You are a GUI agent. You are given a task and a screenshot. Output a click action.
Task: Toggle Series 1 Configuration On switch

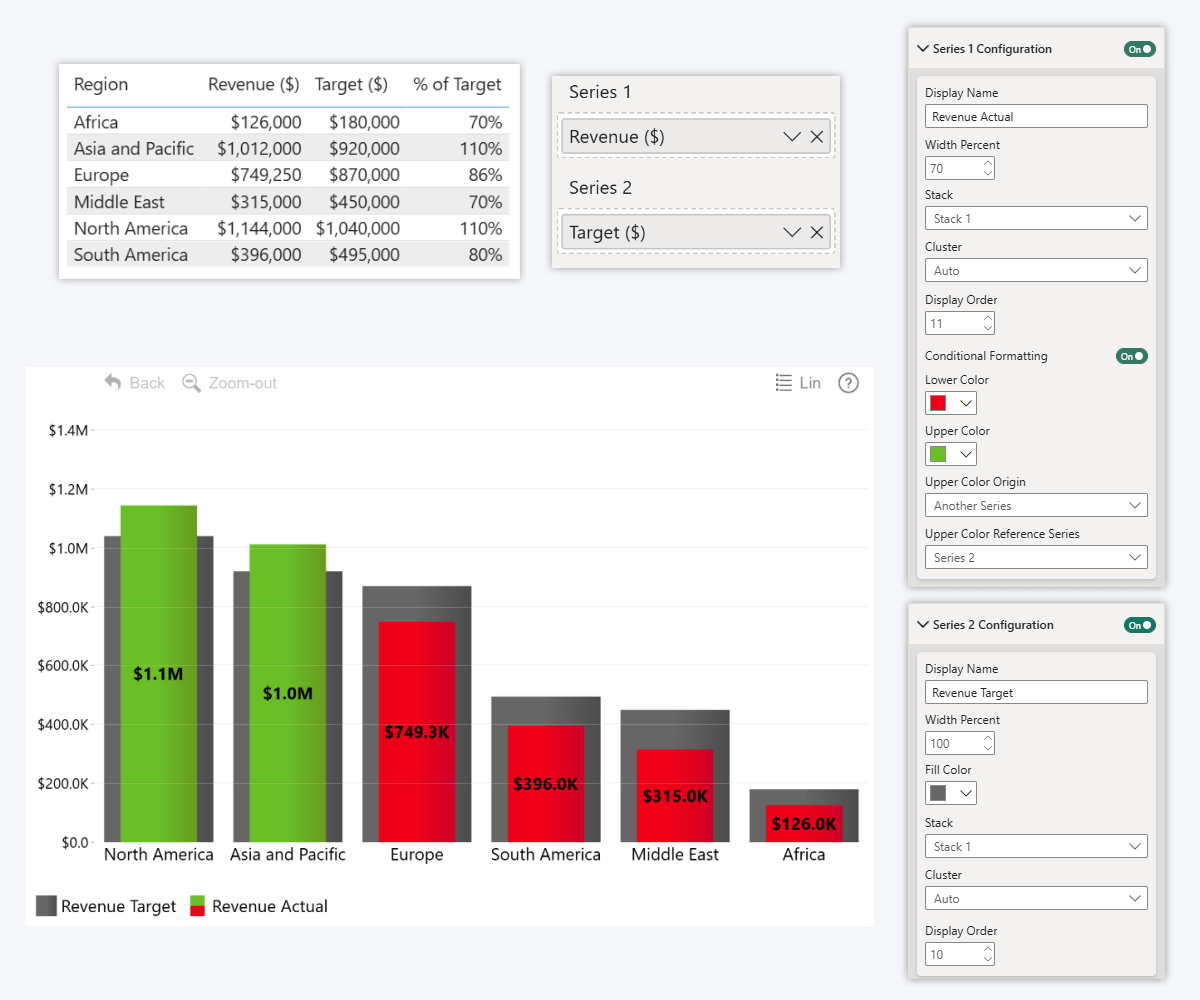point(1139,49)
